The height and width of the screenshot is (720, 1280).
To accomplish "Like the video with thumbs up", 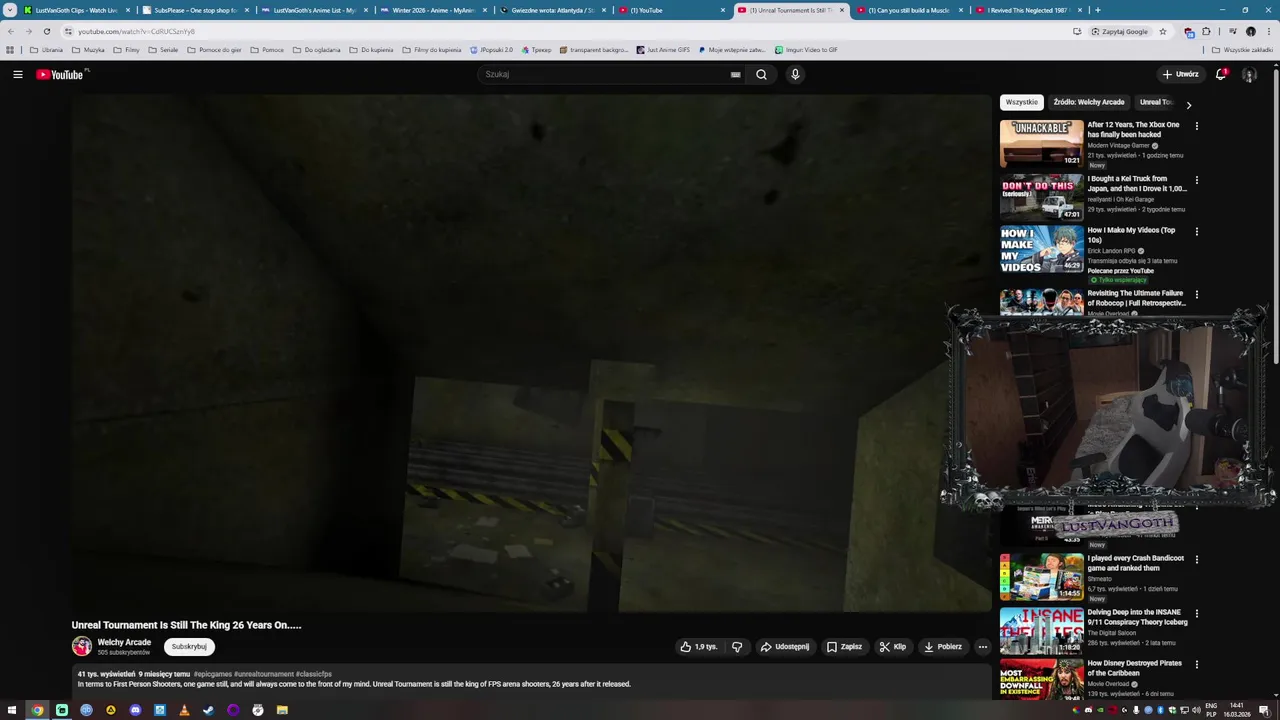I will coord(698,647).
